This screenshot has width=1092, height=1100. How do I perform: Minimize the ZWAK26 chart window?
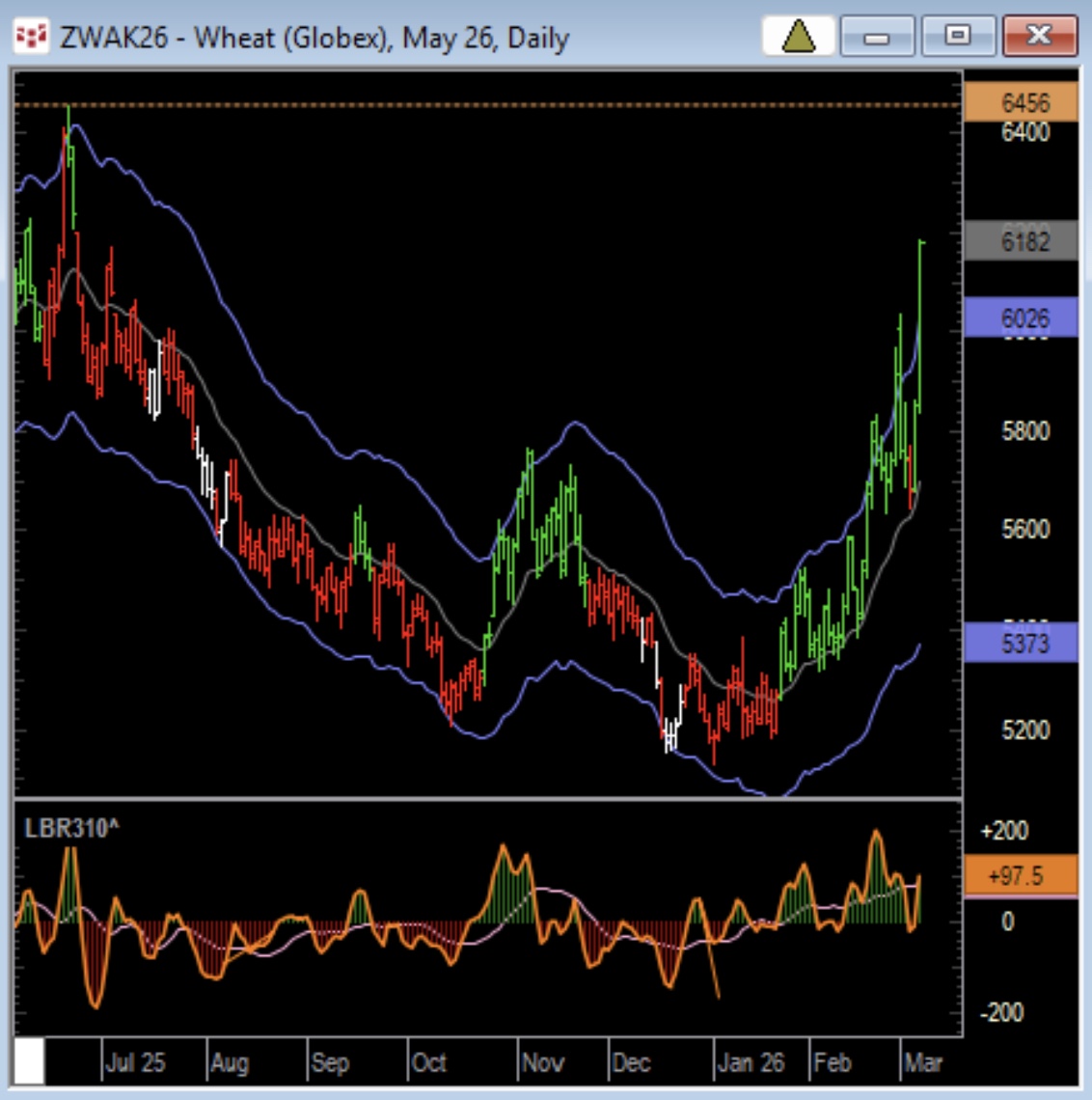[876, 38]
